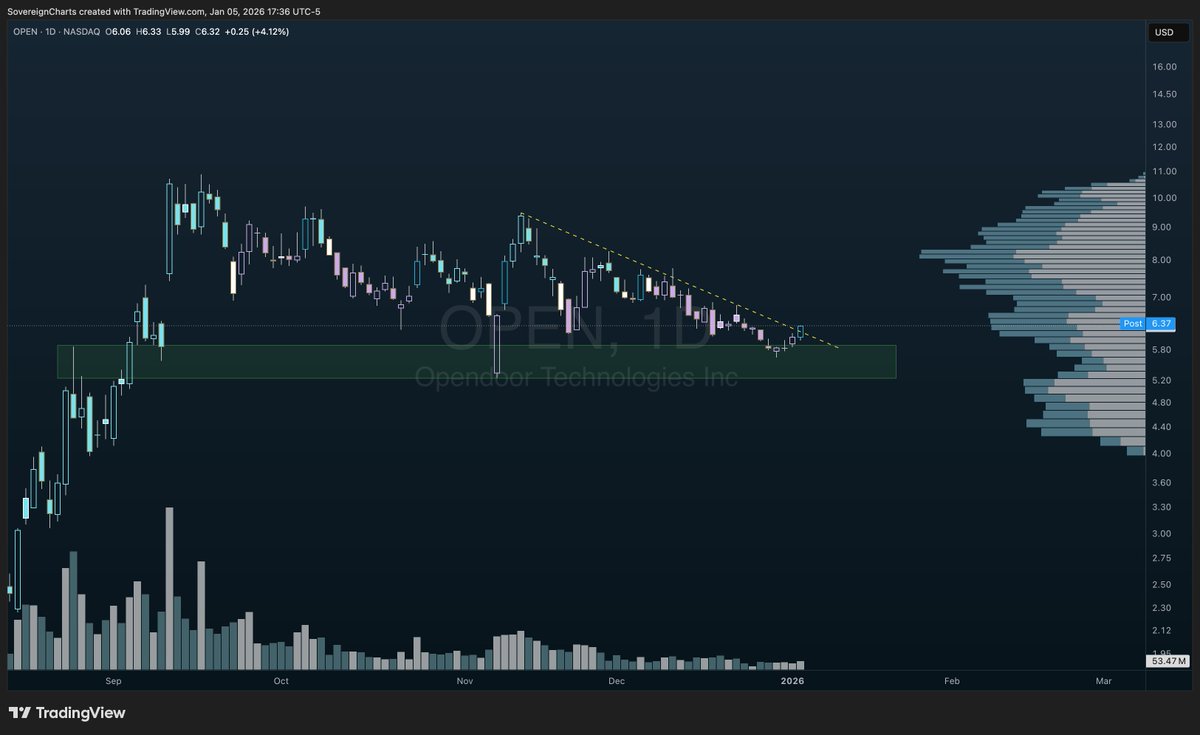
Task: Click the 12.00 price scale label
Action: [x=1163, y=147]
